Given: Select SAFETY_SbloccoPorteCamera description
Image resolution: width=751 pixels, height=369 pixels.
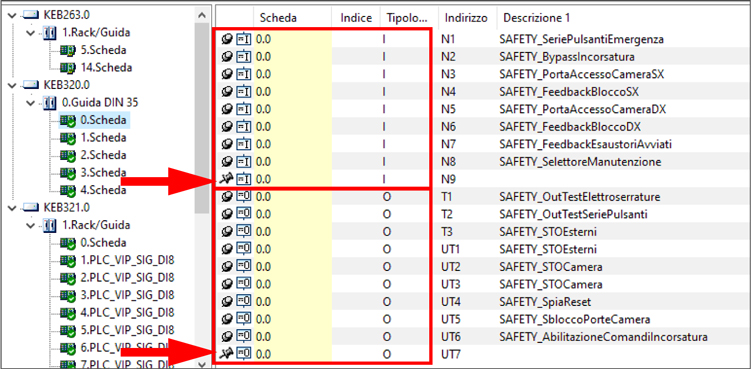Looking at the screenshot, I should 574,320.
